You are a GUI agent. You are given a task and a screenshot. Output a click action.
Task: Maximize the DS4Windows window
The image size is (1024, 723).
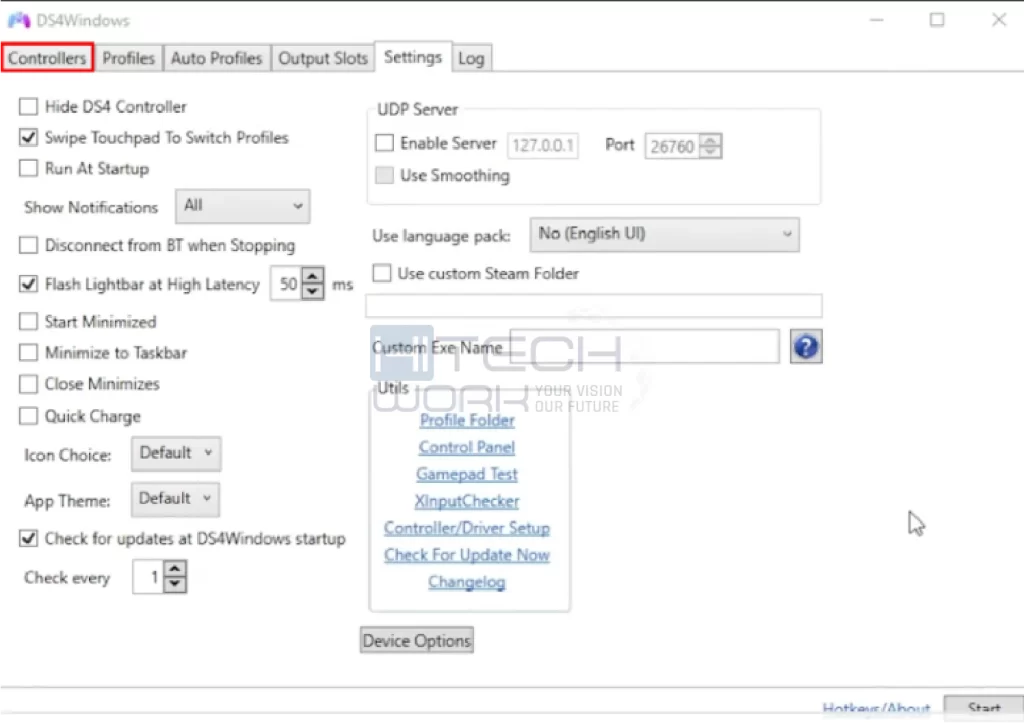pyautogui.click(x=937, y=20)
